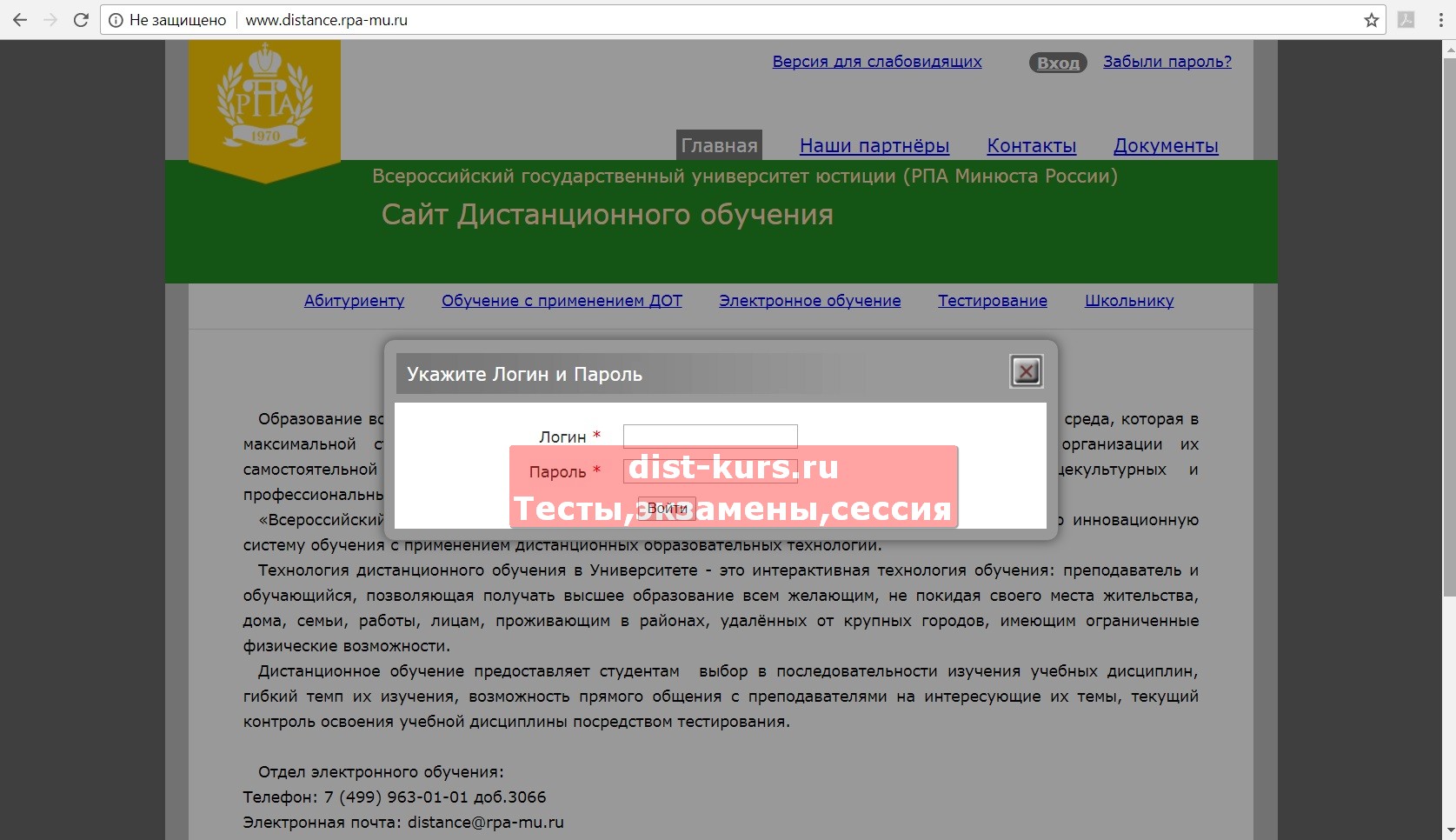This screenshot has width=1456, height=840.
Task: Click the address bar URL www.distance.rpa-mu.ru
Action: coord(327,20)
